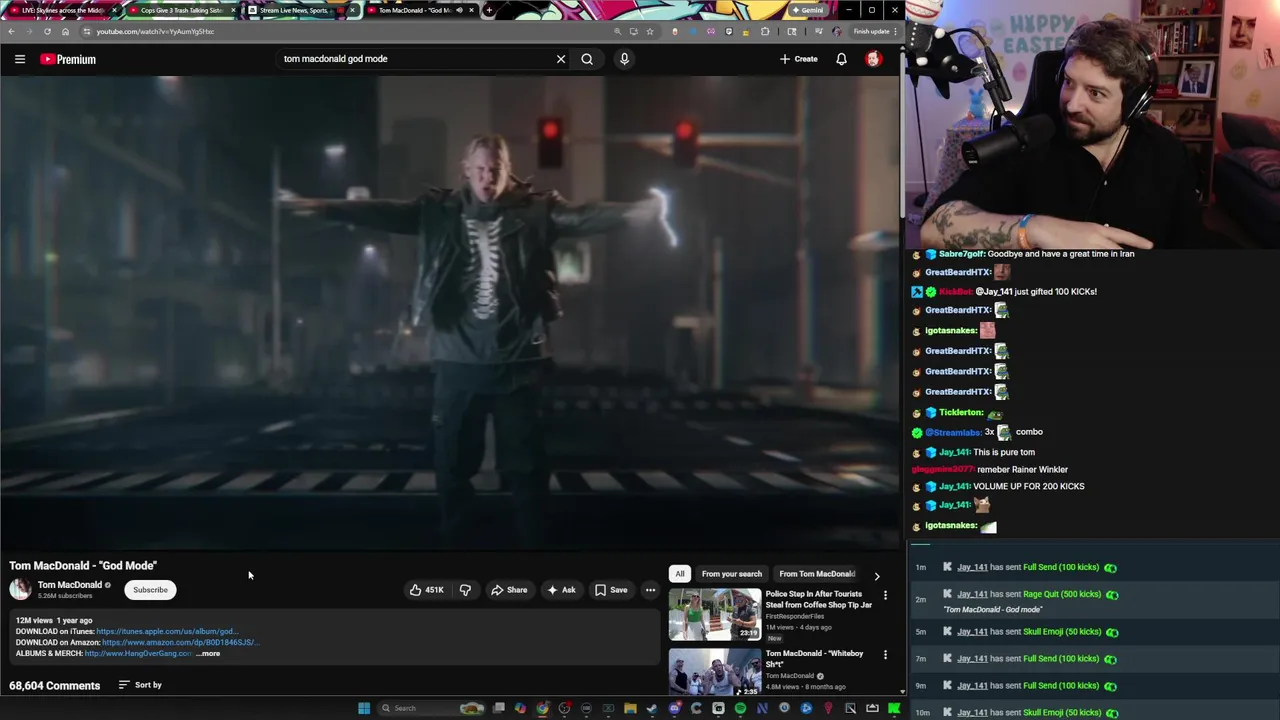1280x720 pixels.
Task: Open the YouTube hamburger guide menu
Action: pos(20,59)
